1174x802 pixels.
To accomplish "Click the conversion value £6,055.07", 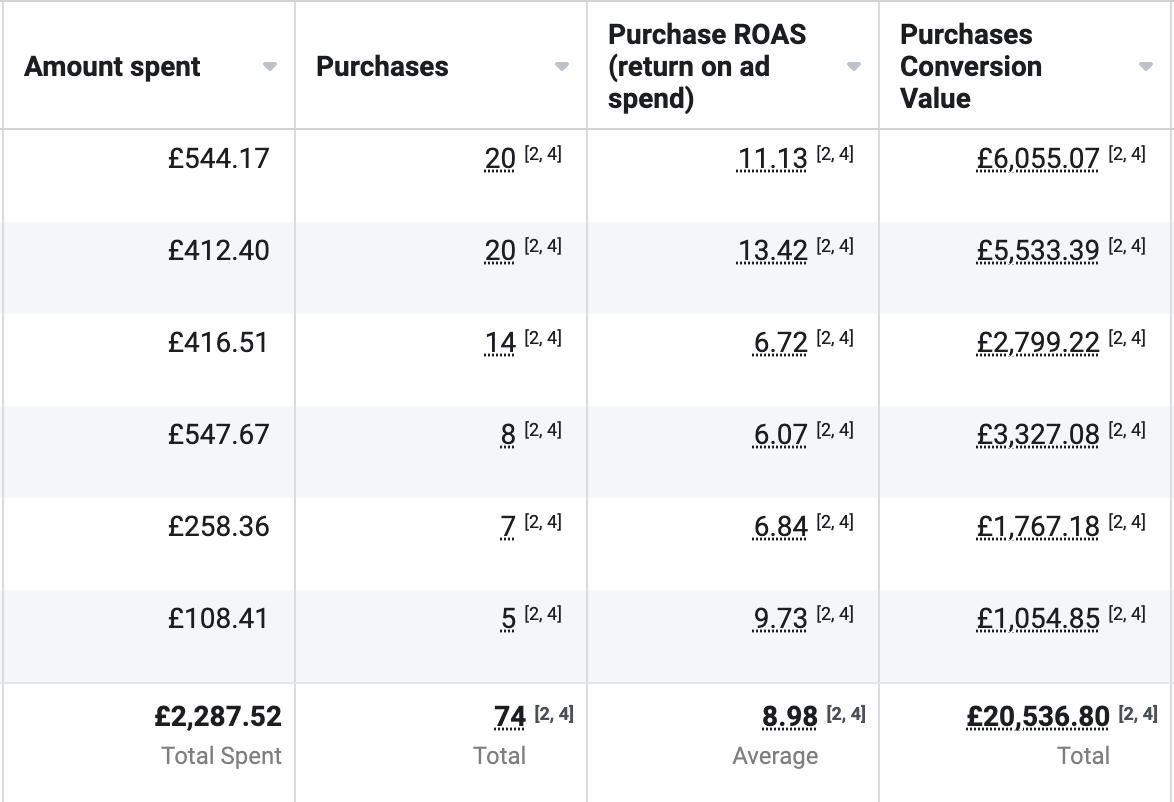I will coord(1038,159).
